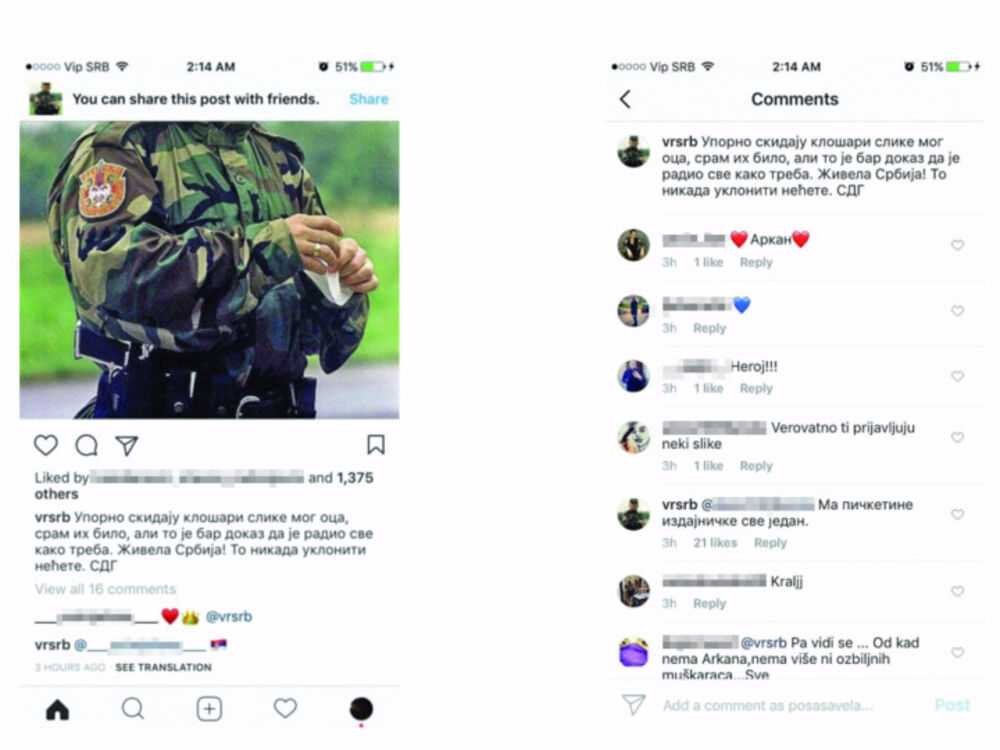
Task: Open comments via speech bubble icon
Action: [86, 445]
